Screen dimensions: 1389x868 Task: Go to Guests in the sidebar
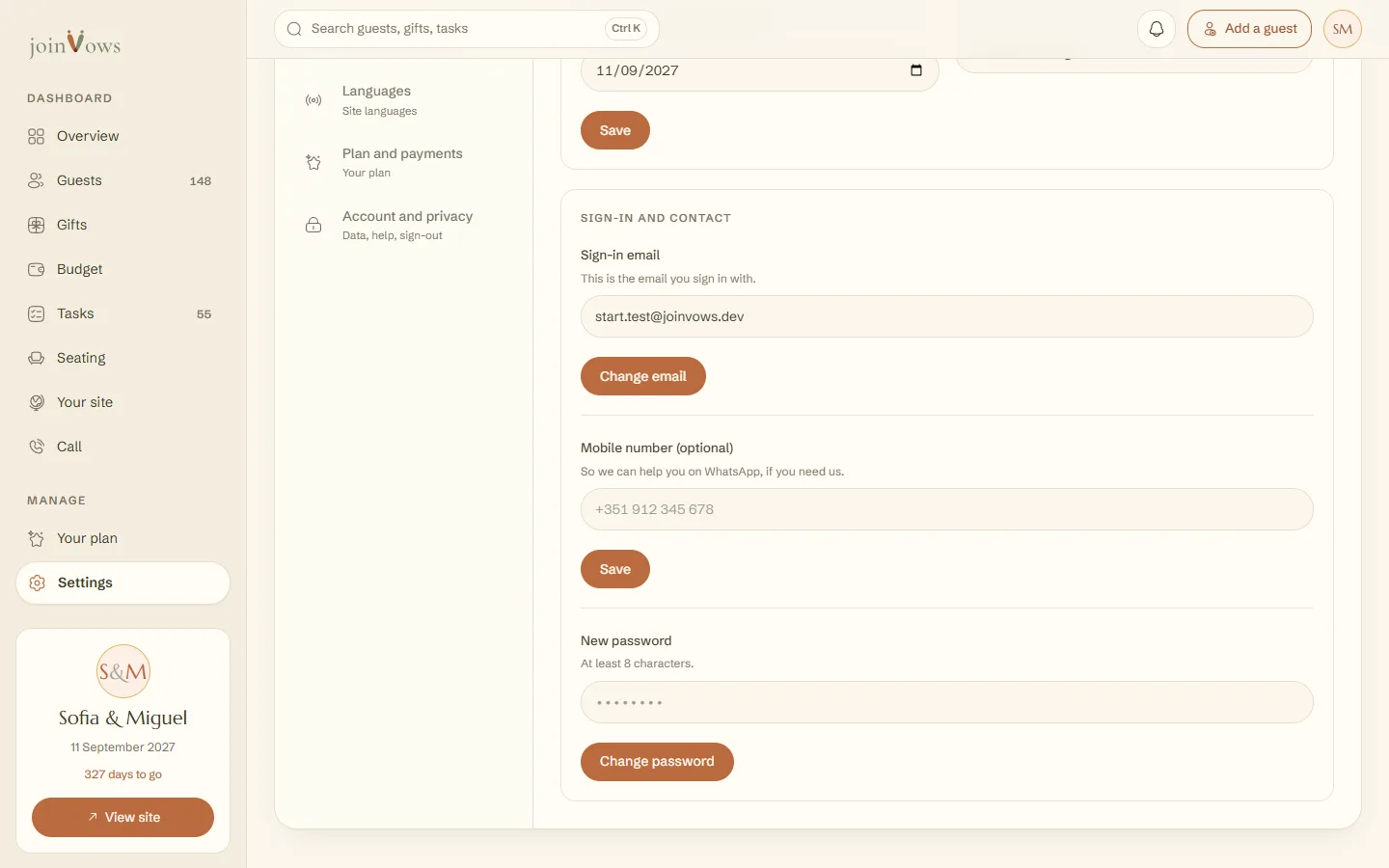coord(123,181)
